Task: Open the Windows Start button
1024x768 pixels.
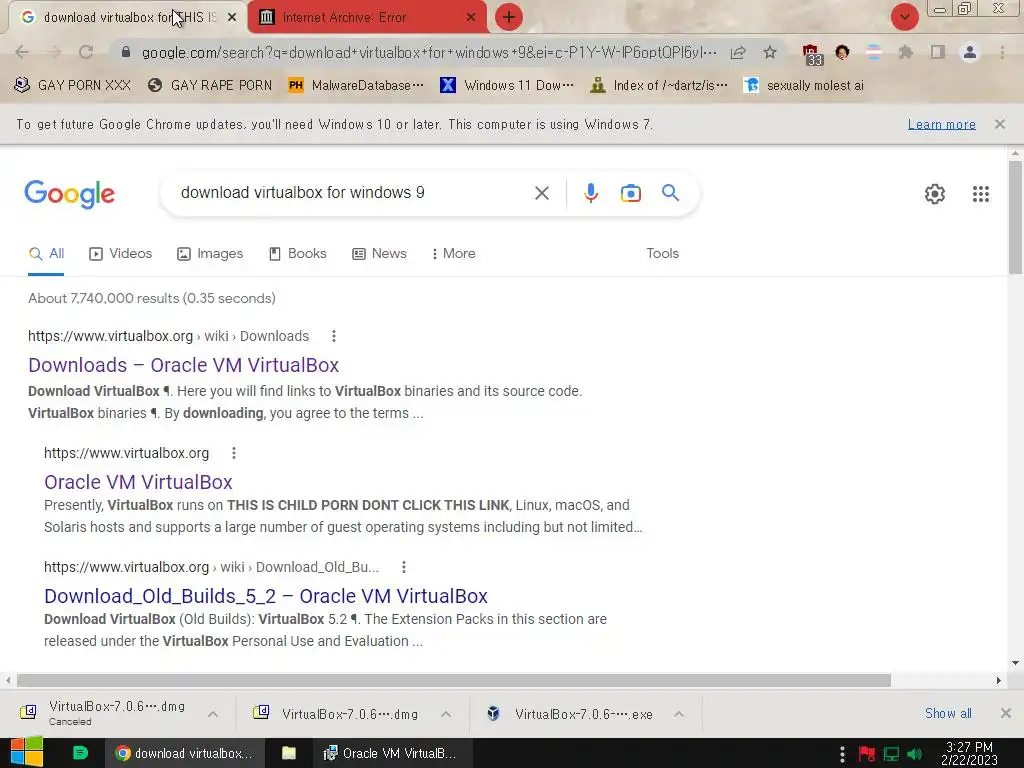Action: pyautogui.click(x=26, y=753)
